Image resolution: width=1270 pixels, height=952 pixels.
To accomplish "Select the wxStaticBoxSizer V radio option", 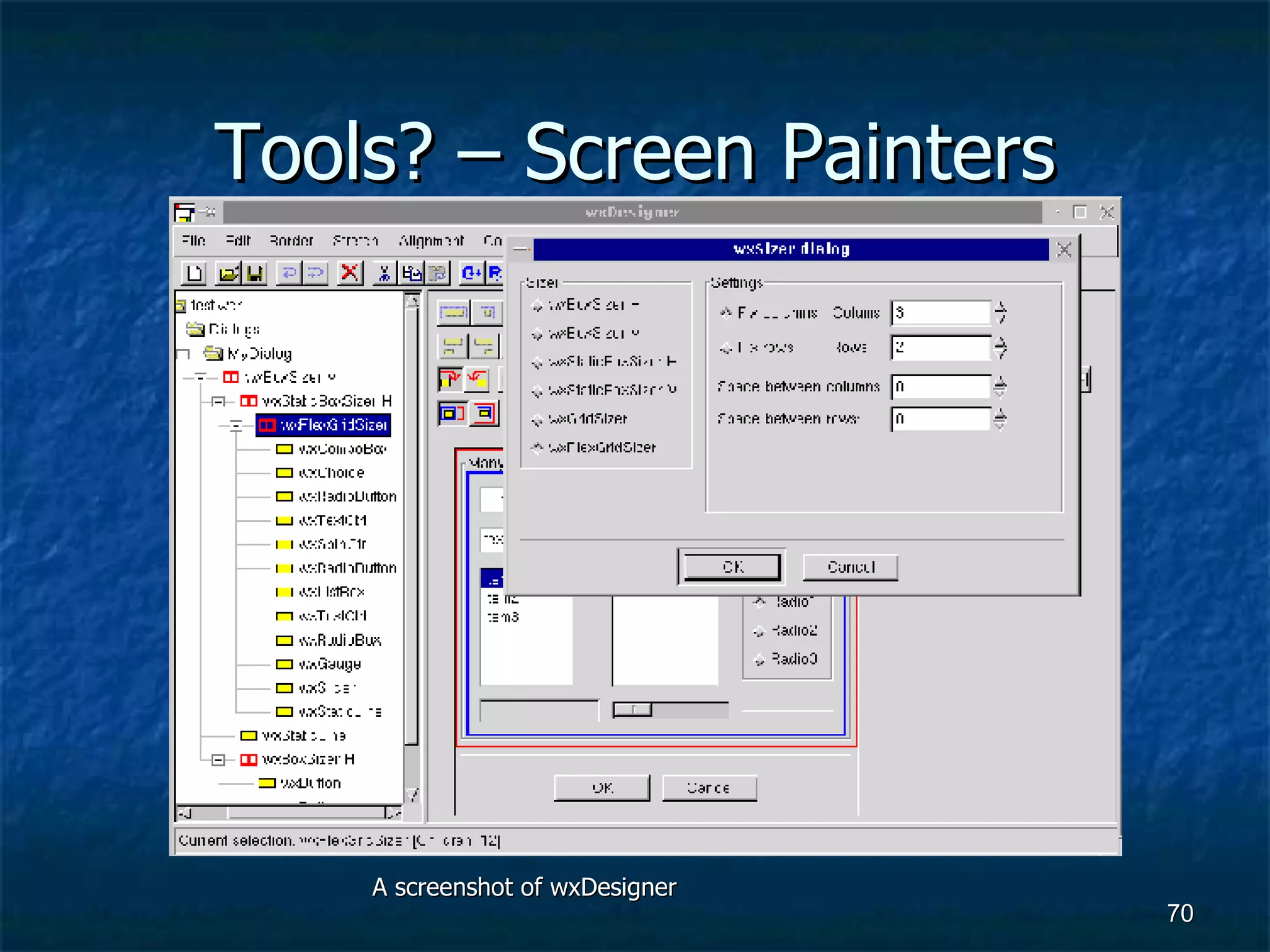I will point(537,390).
